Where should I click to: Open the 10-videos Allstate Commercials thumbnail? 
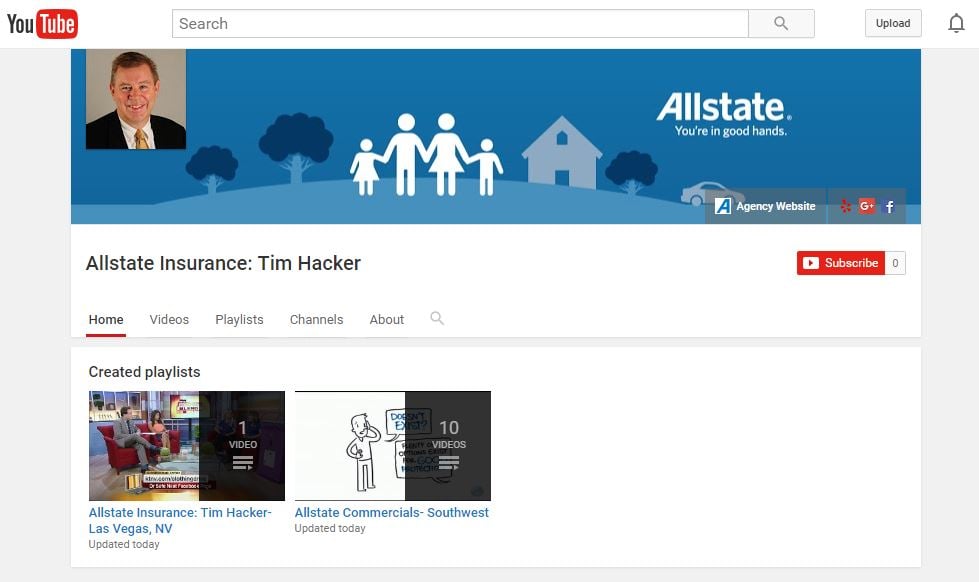point(393,446)
